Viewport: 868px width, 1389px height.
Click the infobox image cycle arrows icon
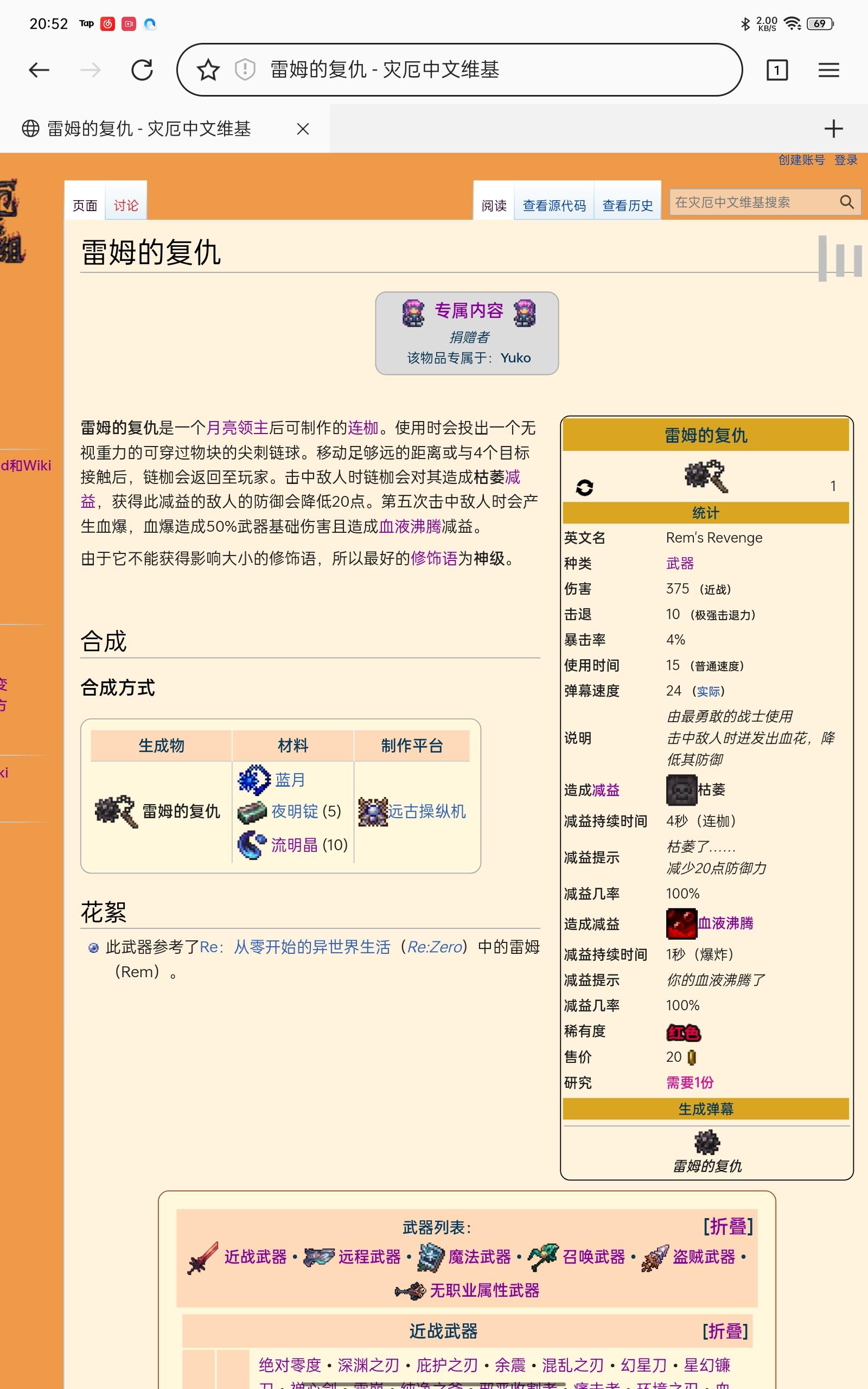pos(584,487)
